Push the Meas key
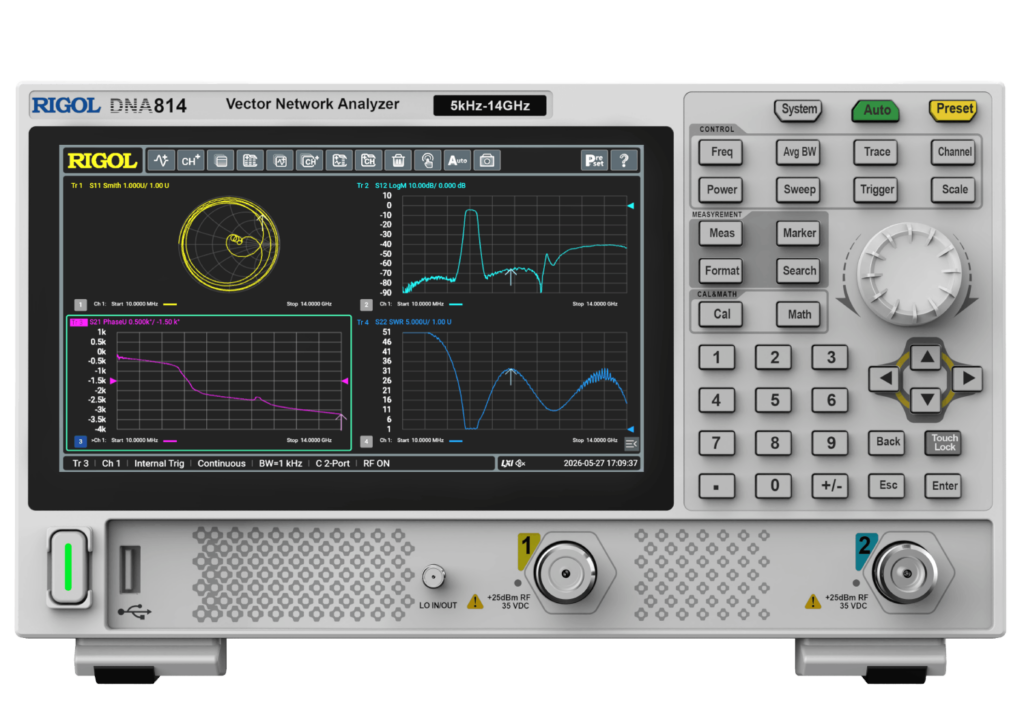Viewport: 1024px width, 724px height. click(721, 233)
